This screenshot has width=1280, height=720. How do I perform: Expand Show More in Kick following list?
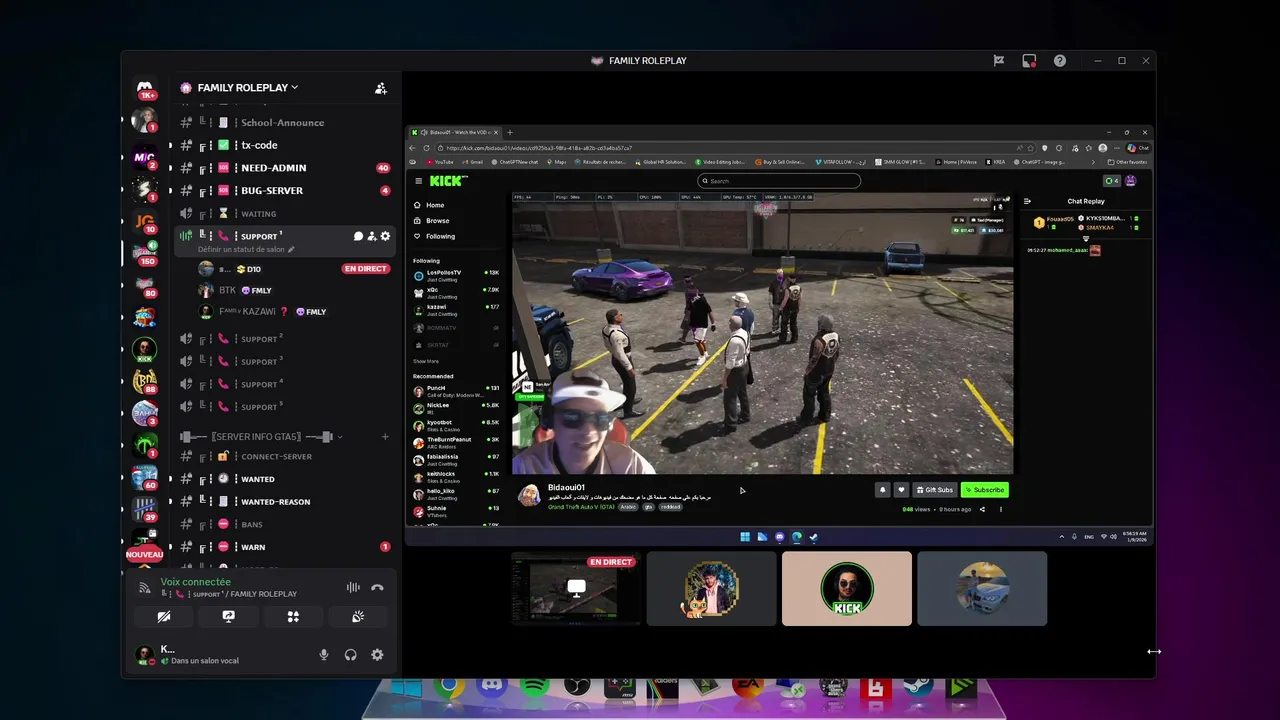(426, 361)
